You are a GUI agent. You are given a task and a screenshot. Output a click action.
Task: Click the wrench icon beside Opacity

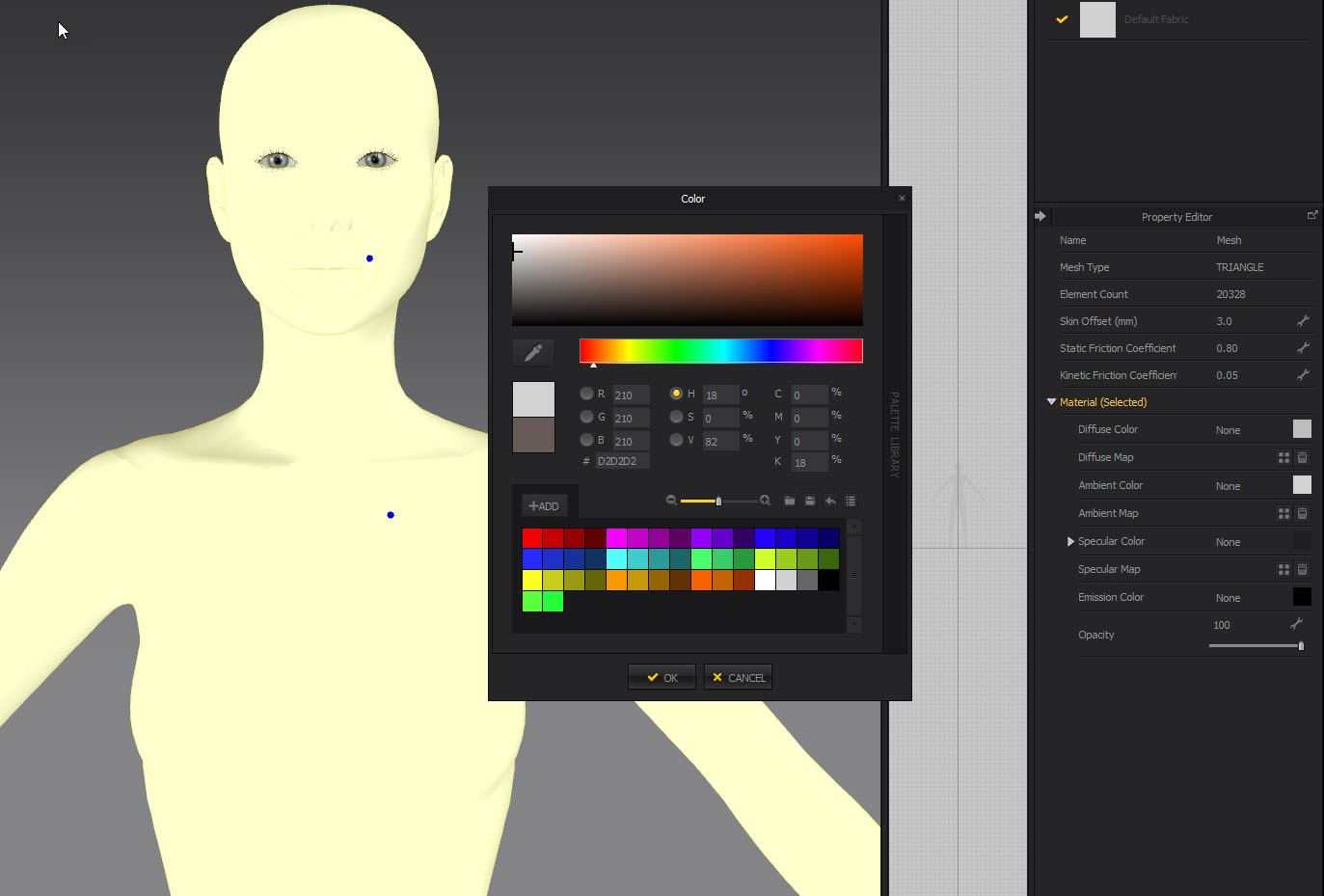[1297, 624]
